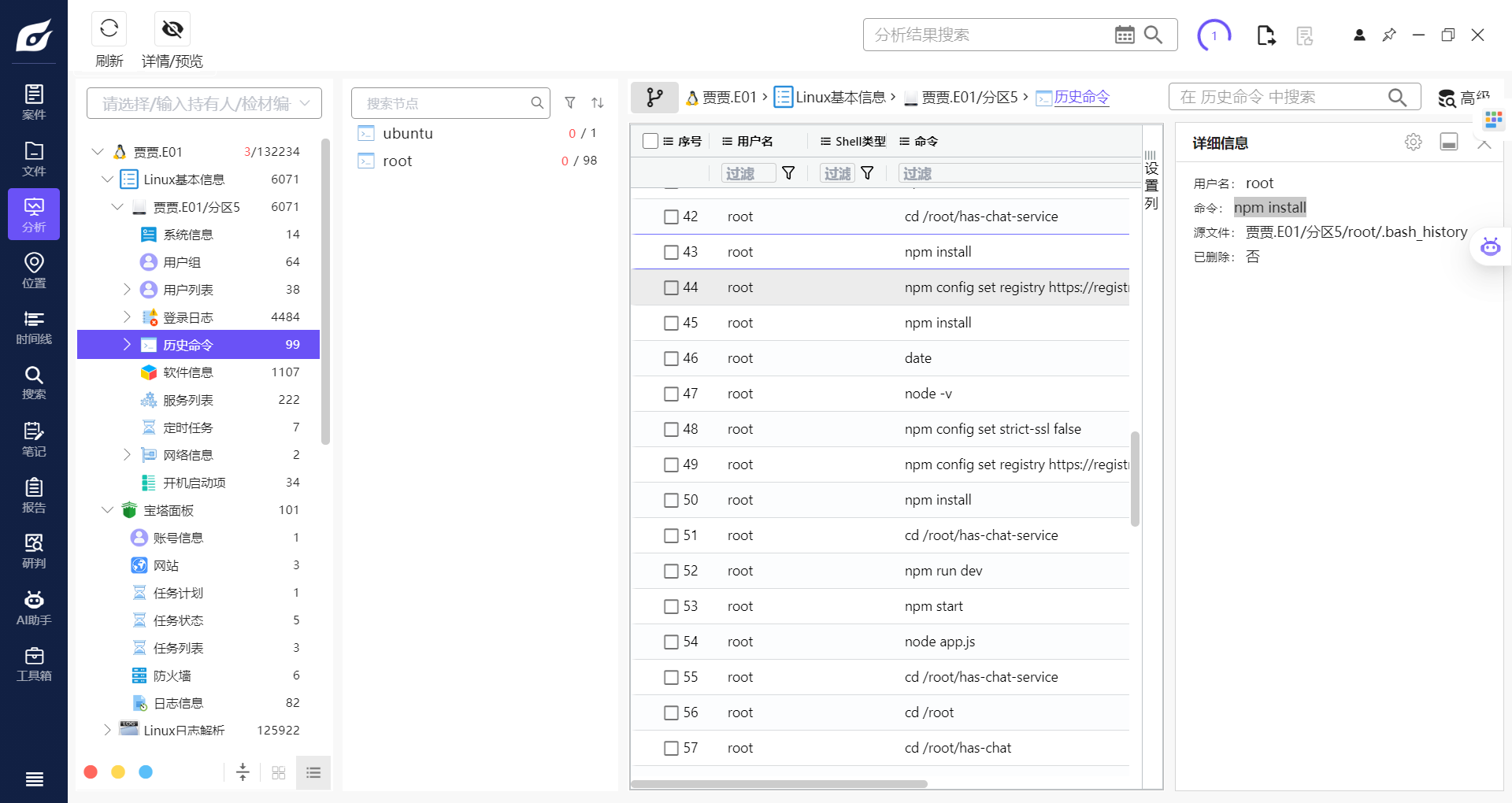Screen dimensions: 1512x803
Task: Open the set columns (设置列) button
Action: click(1151, 181)
